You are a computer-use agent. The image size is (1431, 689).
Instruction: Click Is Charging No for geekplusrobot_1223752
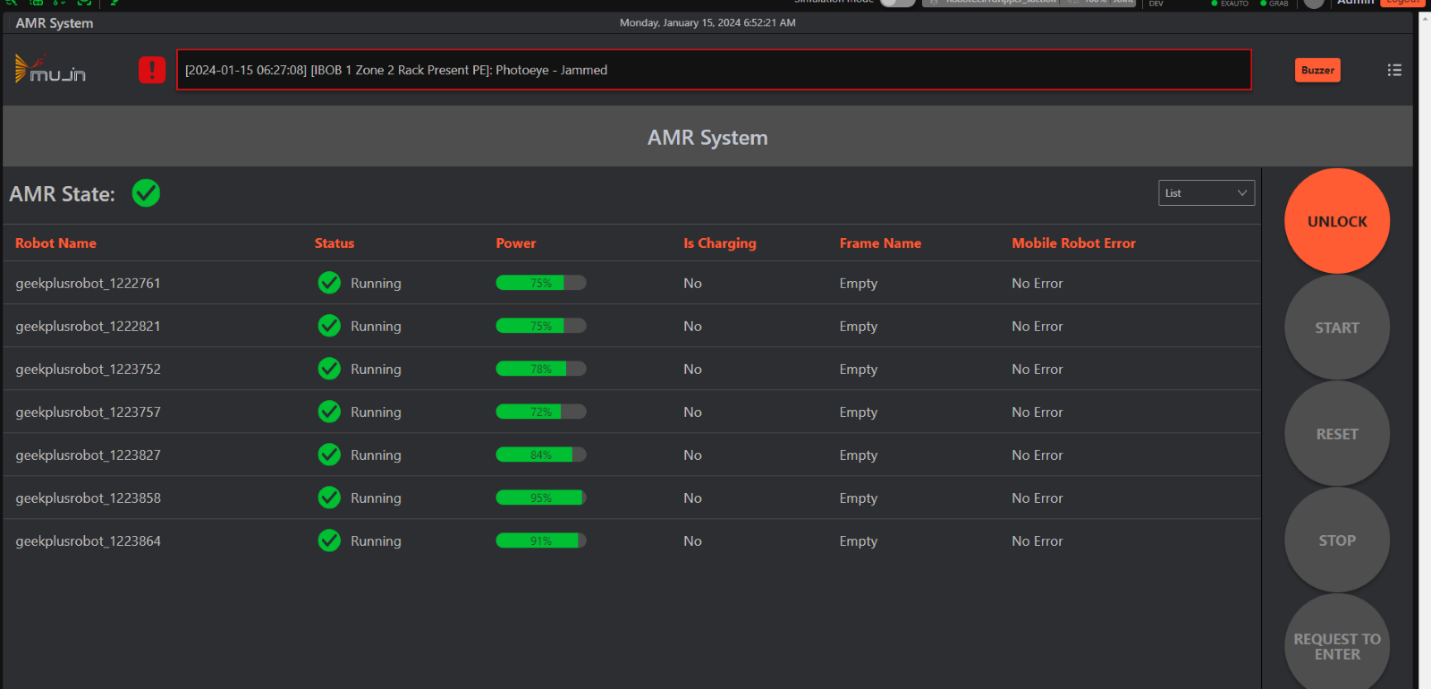[692, 369]
